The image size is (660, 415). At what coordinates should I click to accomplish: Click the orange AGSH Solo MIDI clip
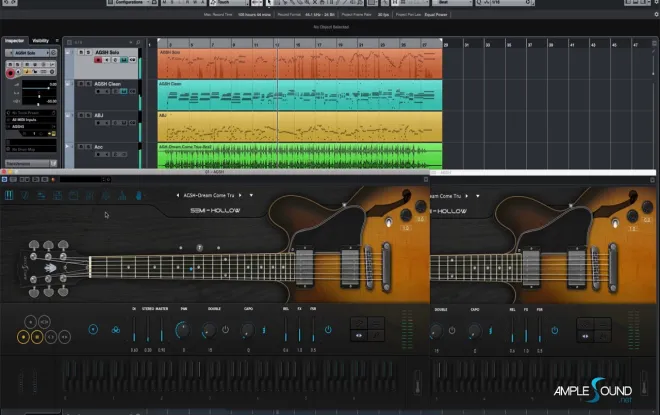(300, 64)
